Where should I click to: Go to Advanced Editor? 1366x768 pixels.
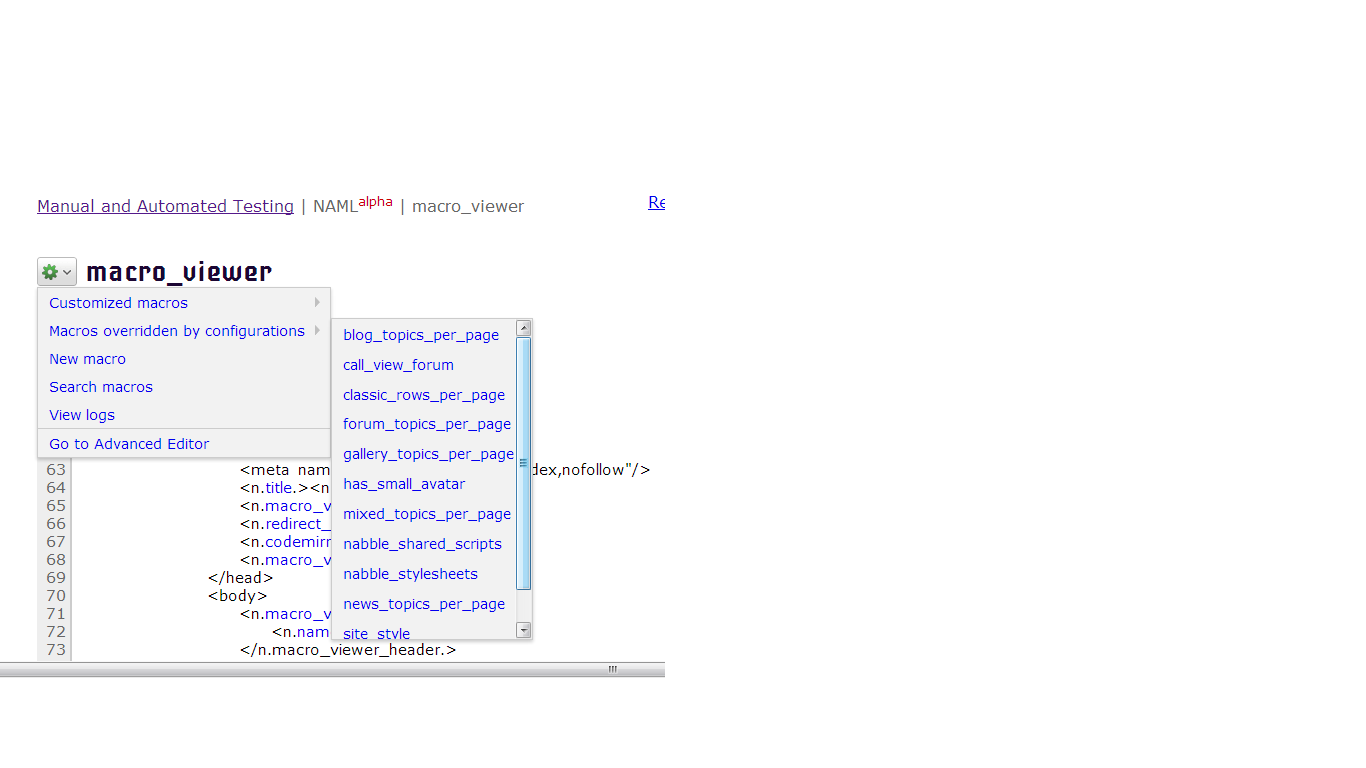pos(129,444)
